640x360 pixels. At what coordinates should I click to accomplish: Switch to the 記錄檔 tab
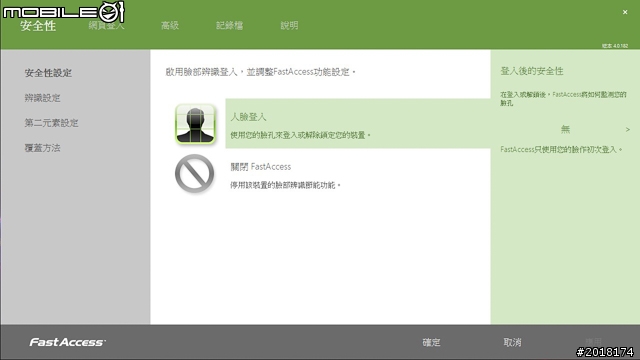(x=229, y=25)
